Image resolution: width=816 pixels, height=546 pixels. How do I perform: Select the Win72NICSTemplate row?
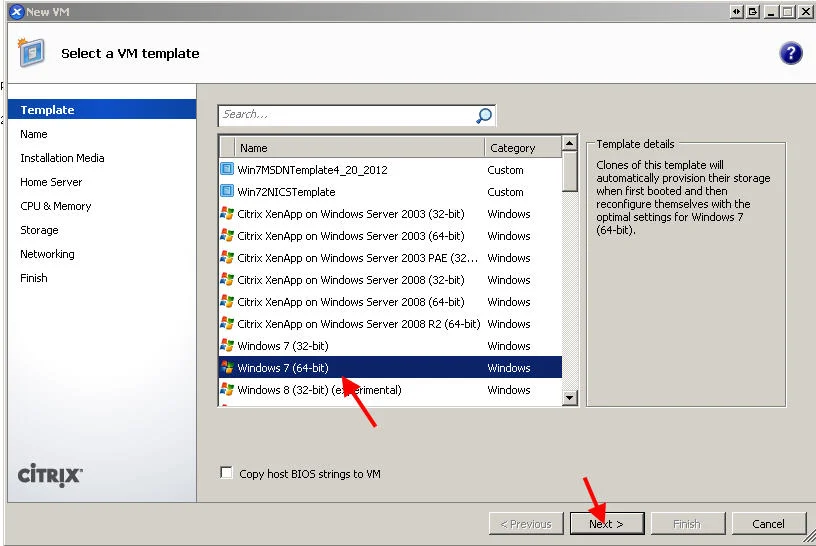tap(390, 191)
